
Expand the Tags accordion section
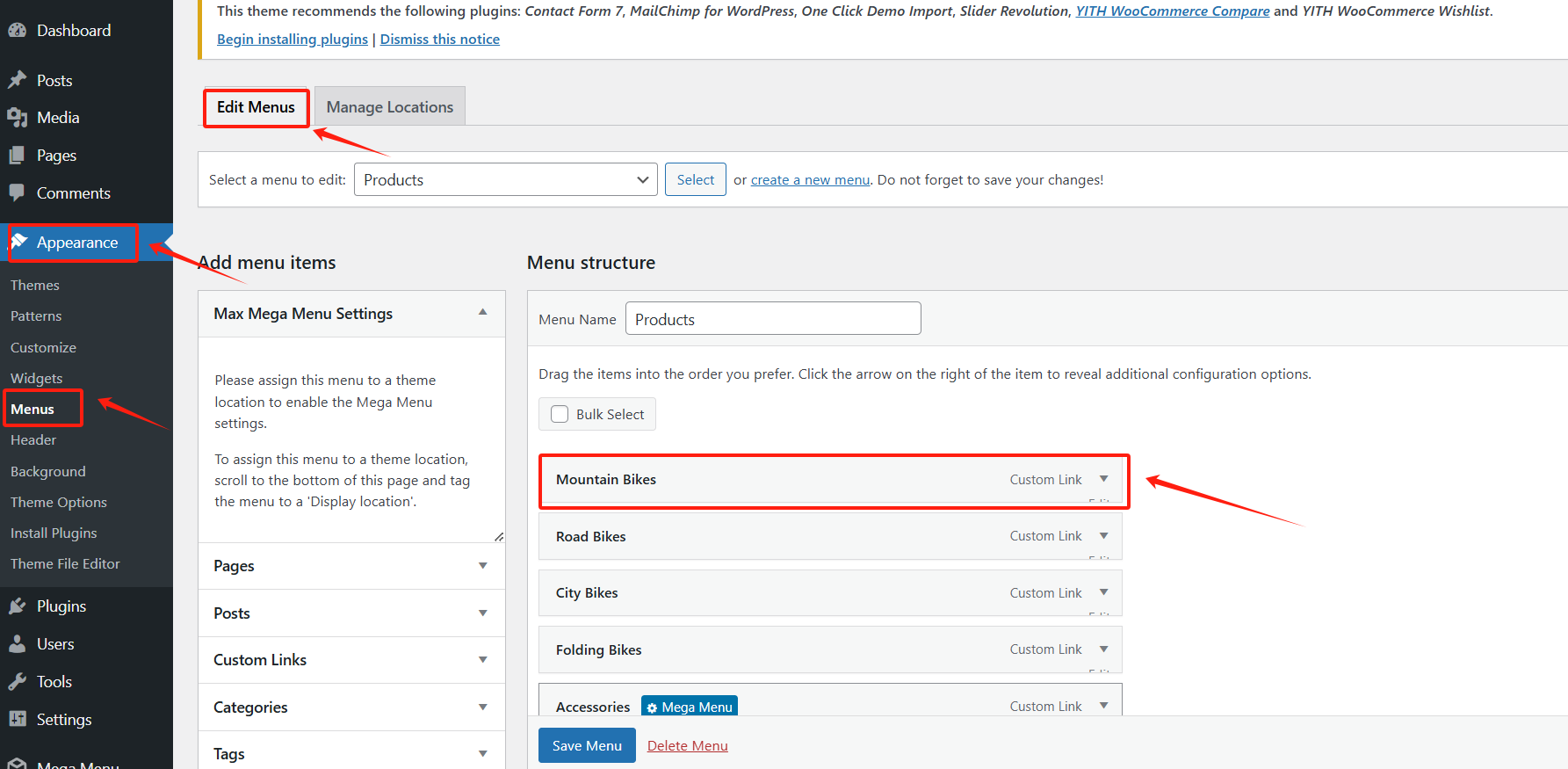coord(482,753)
